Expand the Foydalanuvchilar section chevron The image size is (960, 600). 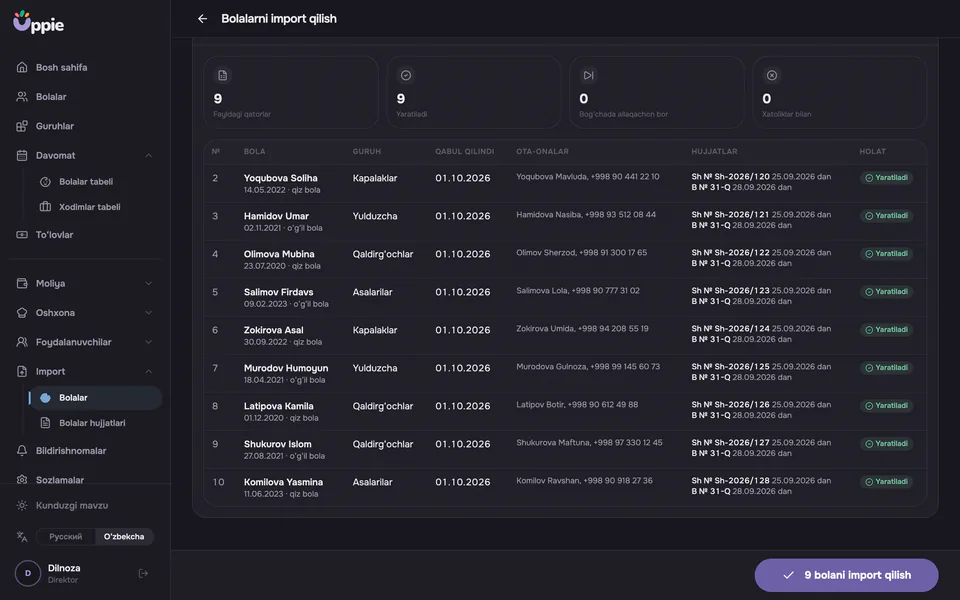(148, 342)
